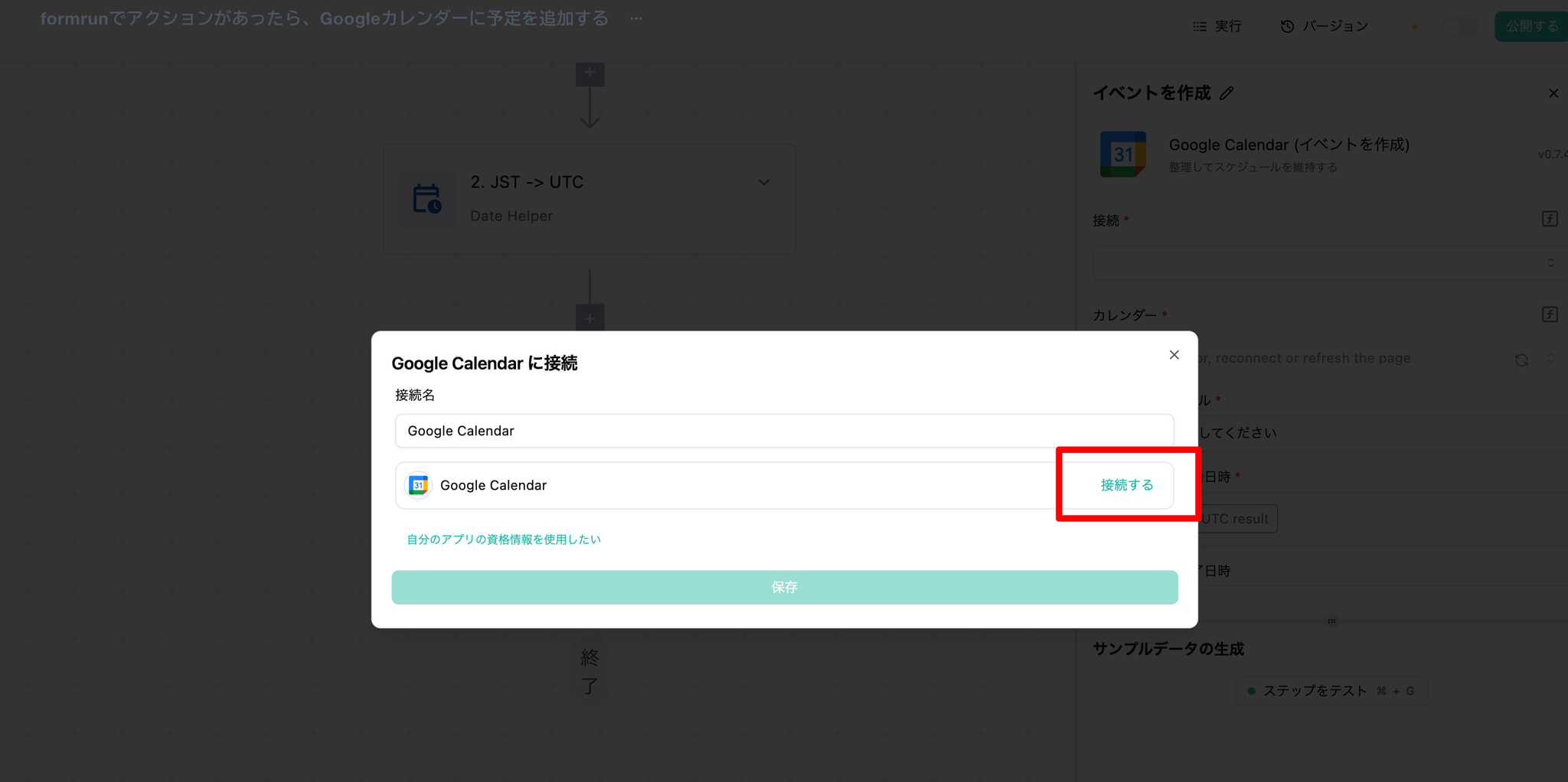1568x782 pixels.
Task: Click the サンプルデータの生成 heading
Action: coord(1168,649)
